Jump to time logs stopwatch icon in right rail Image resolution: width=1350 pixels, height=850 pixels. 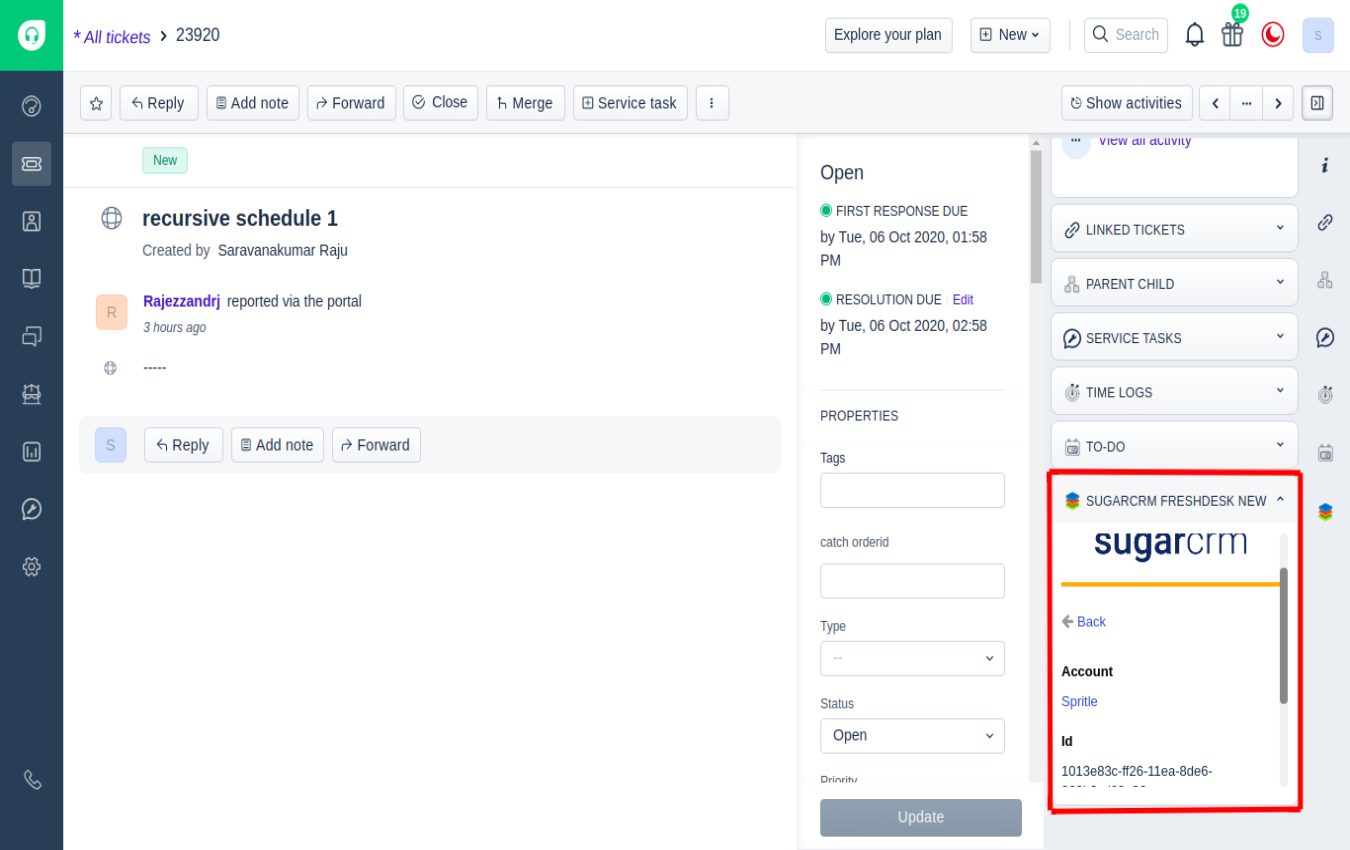[x=1325, y=395]
